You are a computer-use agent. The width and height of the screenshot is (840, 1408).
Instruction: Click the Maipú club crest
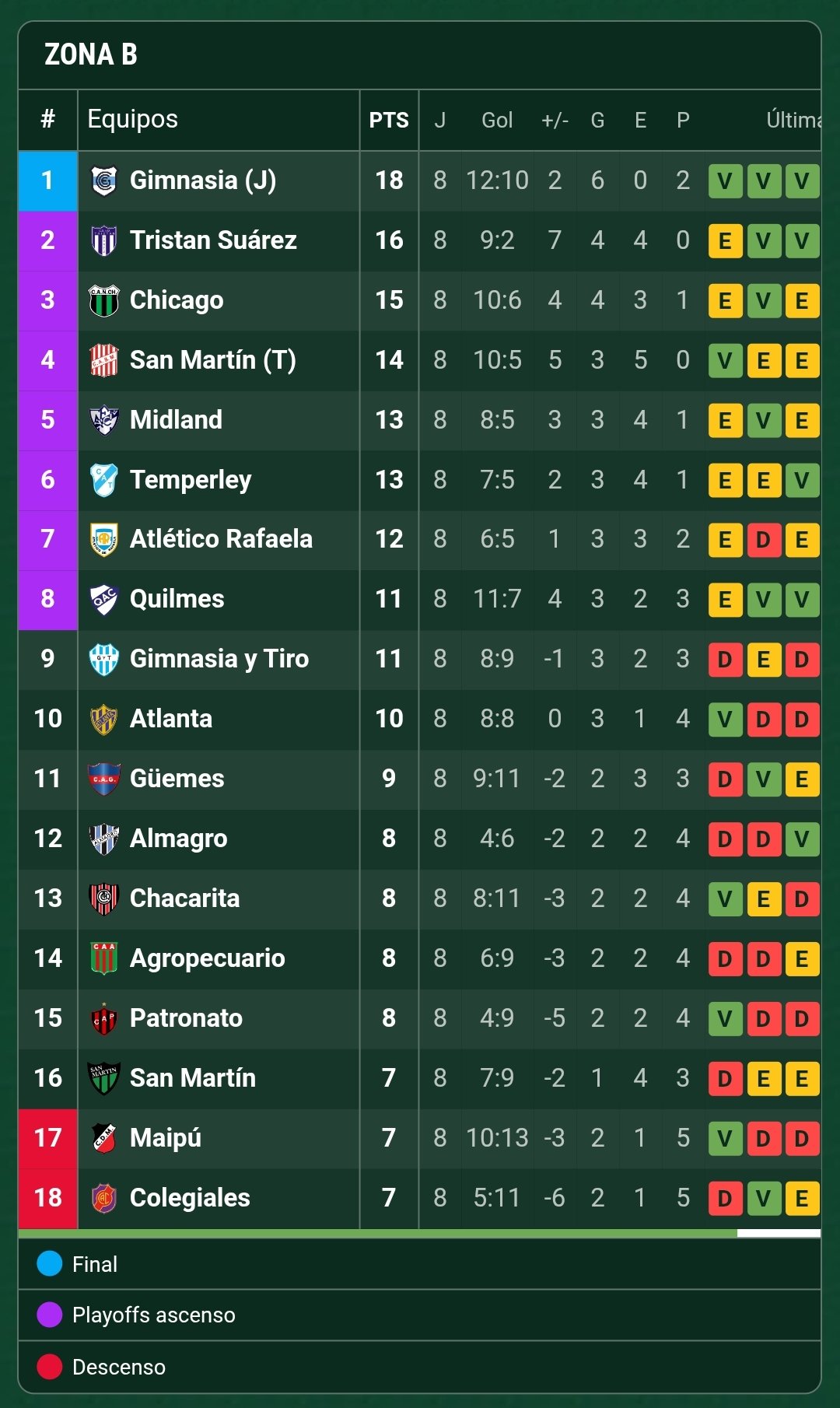click(104, 1138)
